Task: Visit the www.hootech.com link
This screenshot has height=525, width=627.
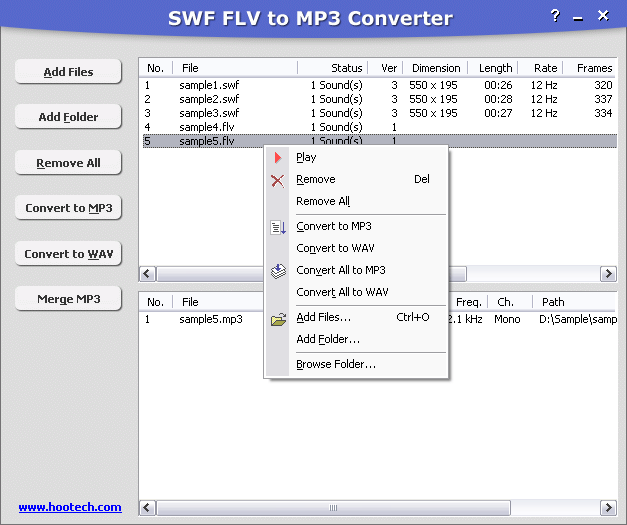Action: tap(70, 507)
